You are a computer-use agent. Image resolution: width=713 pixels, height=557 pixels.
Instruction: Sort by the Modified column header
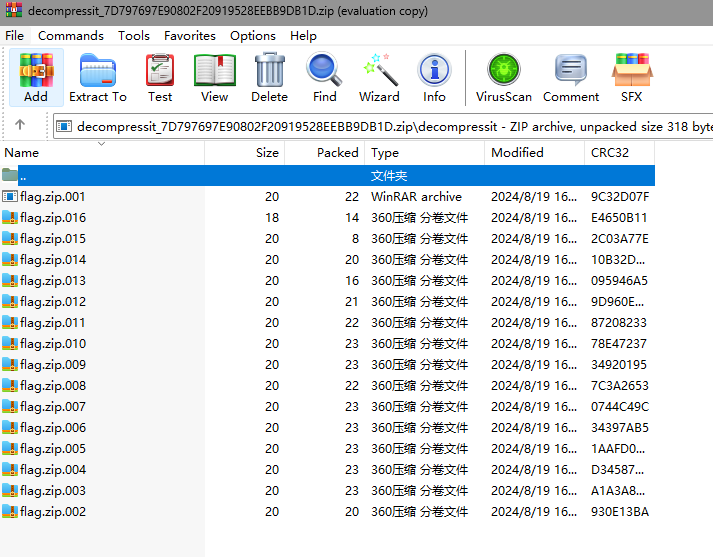click(x=535, y=153)
